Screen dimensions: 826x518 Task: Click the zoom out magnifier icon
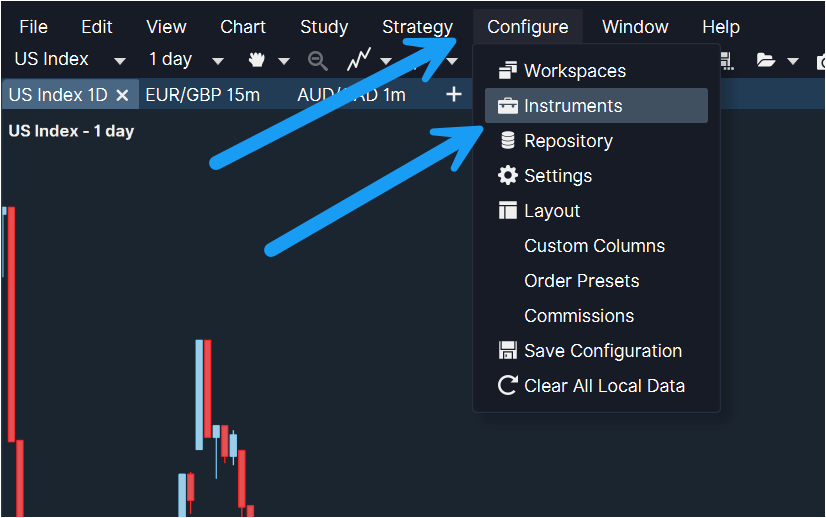317,60
